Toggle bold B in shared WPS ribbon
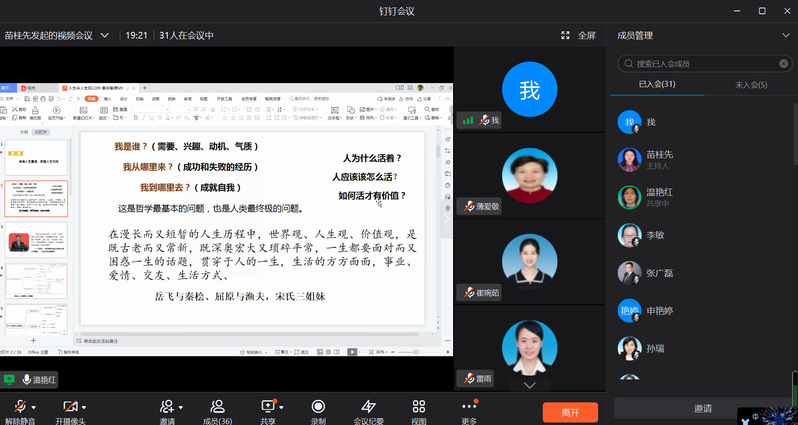 [x=136, y=118]
